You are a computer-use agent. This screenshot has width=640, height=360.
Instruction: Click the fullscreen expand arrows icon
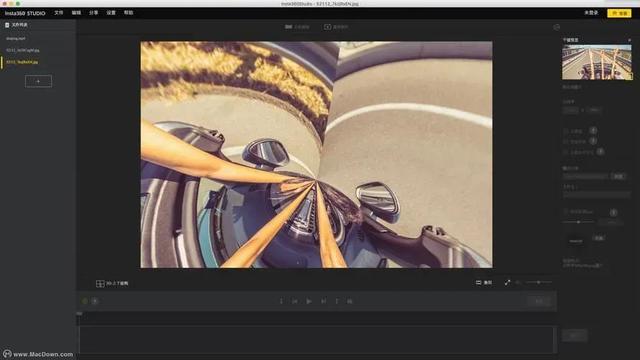[507, 282]
